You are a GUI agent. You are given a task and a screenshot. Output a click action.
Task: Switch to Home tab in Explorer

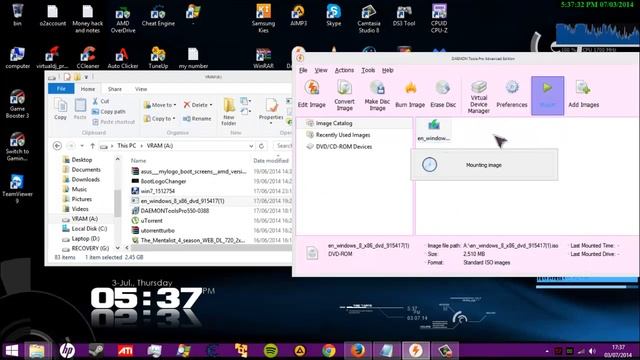tap(88, 89)
